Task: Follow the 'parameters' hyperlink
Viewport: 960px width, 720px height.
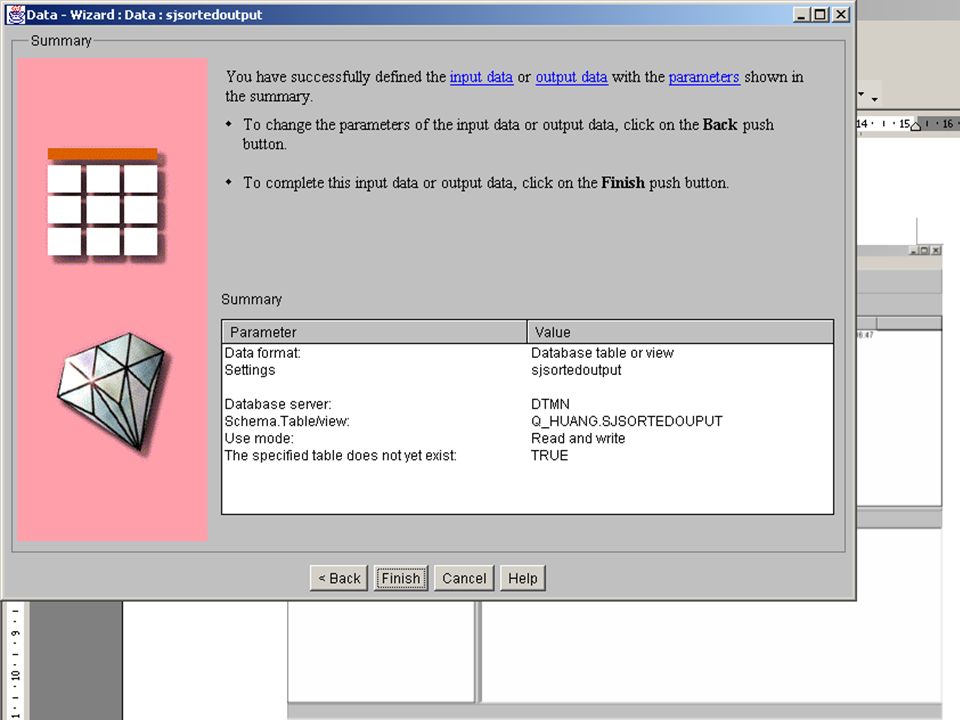Action: click(x=704, y=77)
